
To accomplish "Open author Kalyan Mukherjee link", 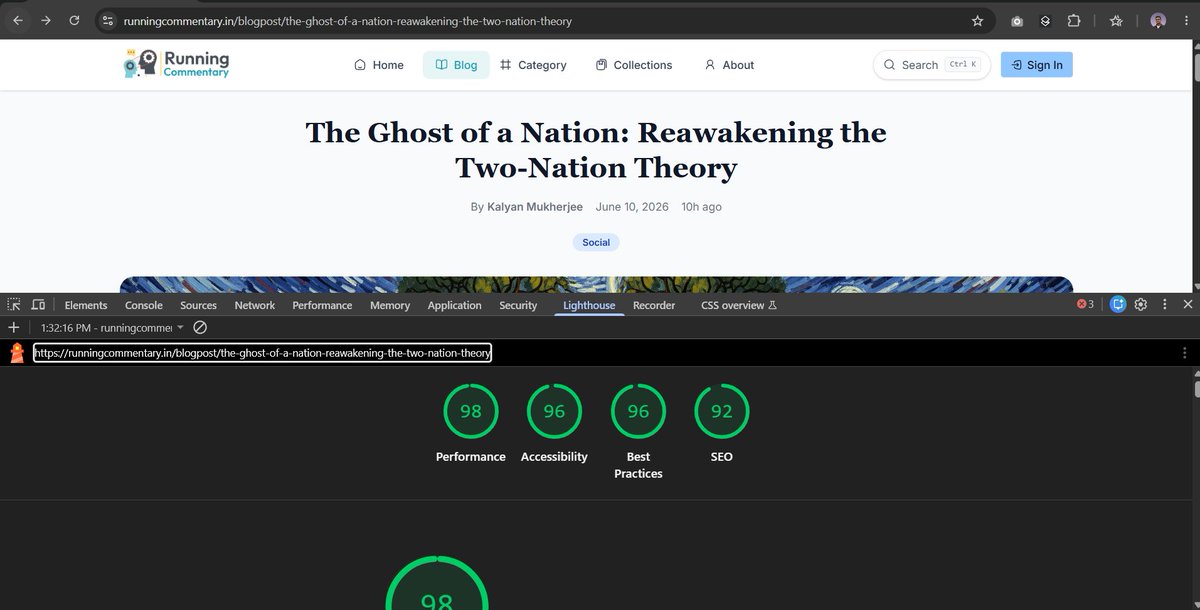I will pyautogui.click(x=535, y=207).
